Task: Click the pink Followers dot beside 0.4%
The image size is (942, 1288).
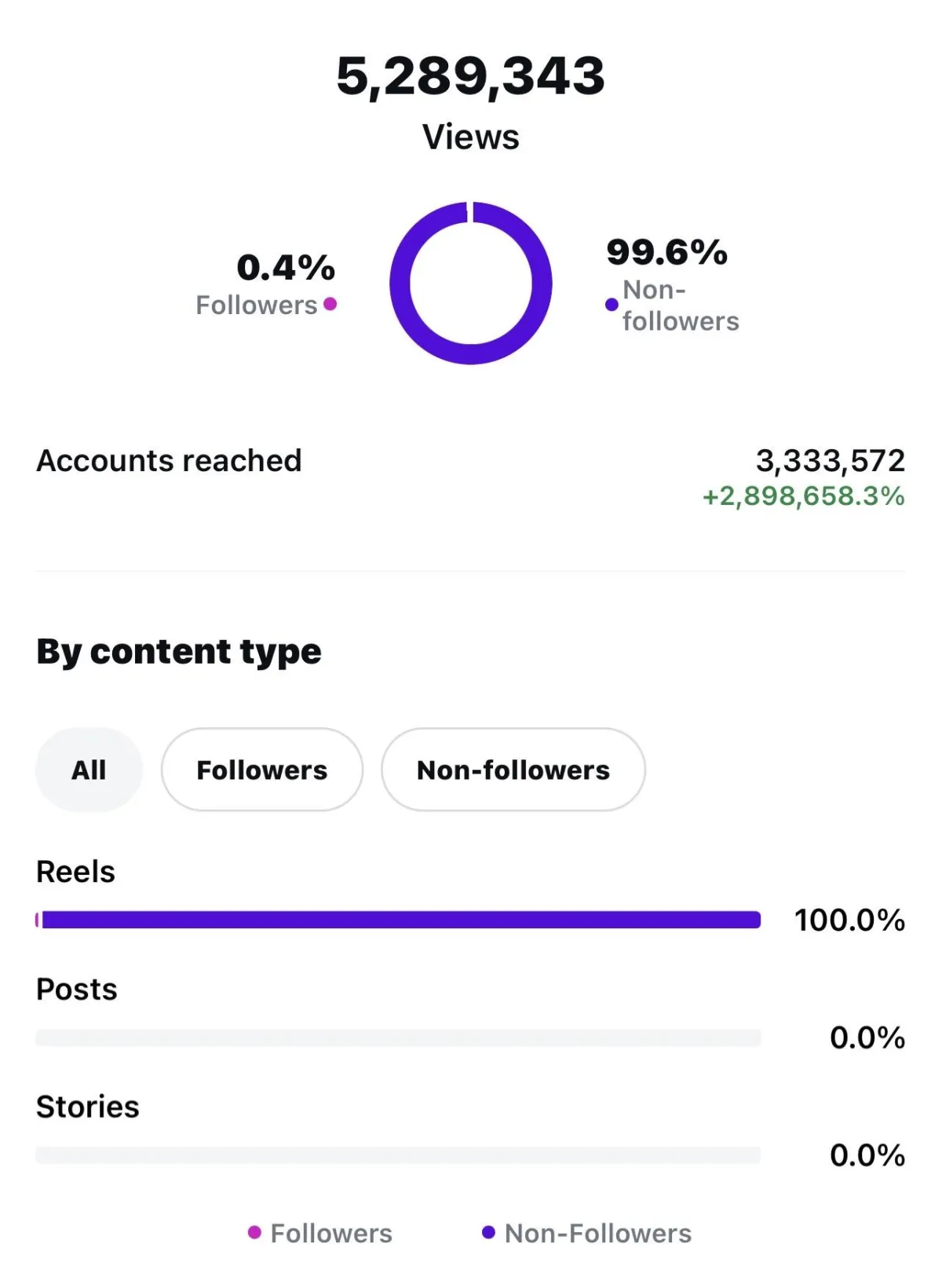Action: pos(330,304)
